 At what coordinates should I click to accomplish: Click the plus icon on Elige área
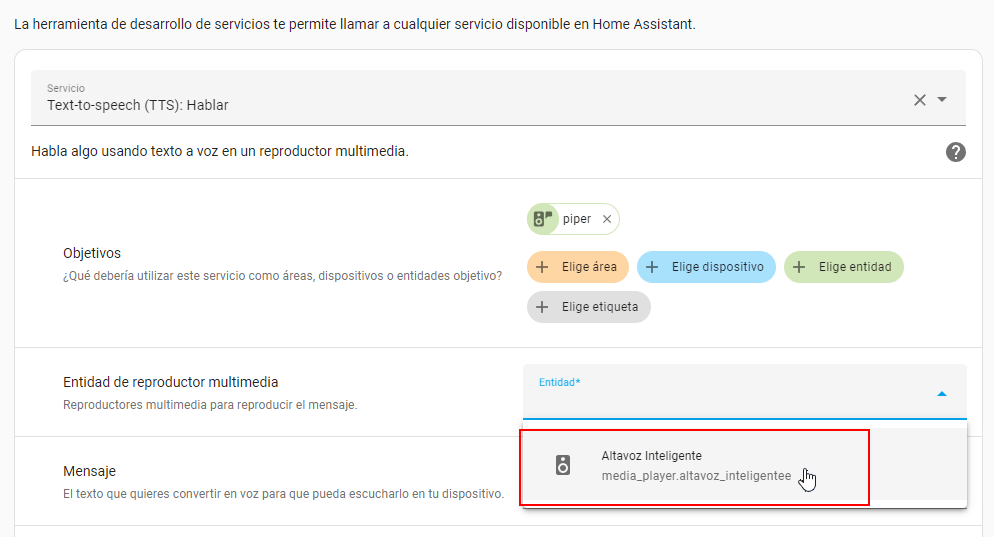[542, 267]
